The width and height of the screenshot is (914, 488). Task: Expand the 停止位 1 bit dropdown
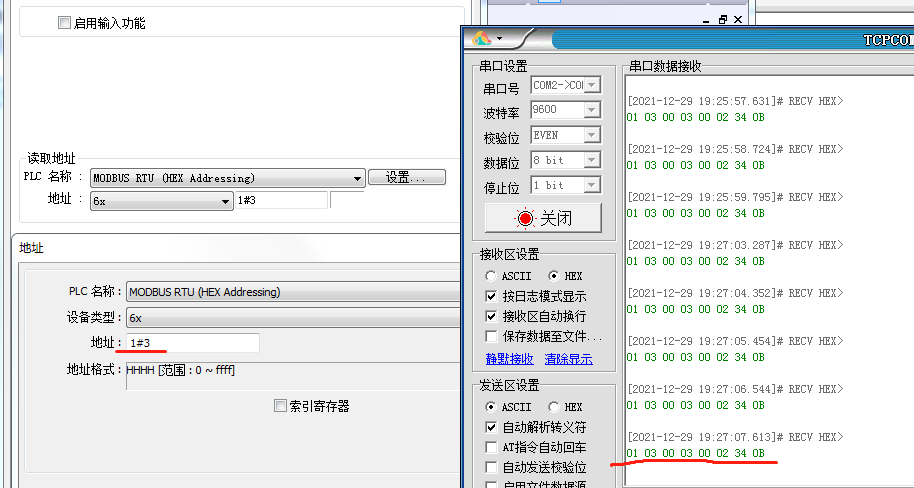point(592,185)
